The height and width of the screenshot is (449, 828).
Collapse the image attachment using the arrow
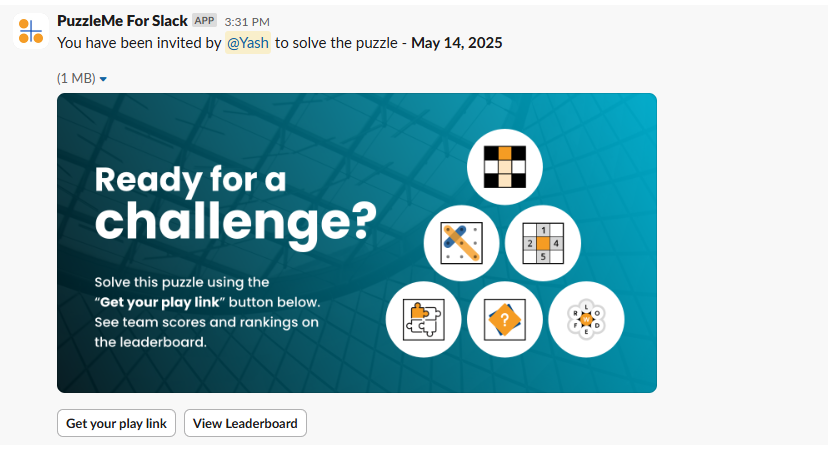(104, 79)
